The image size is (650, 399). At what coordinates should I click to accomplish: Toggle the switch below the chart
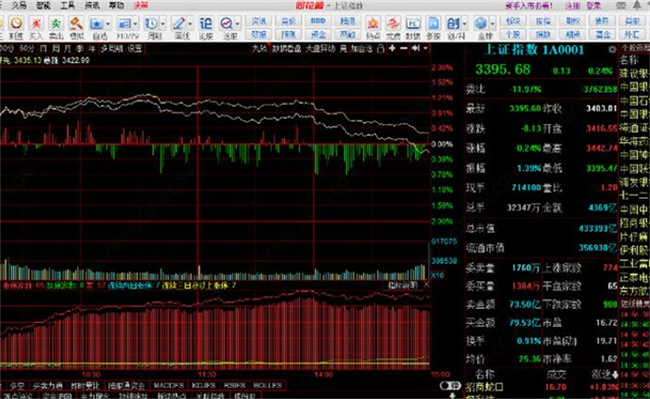pos(450,385)
